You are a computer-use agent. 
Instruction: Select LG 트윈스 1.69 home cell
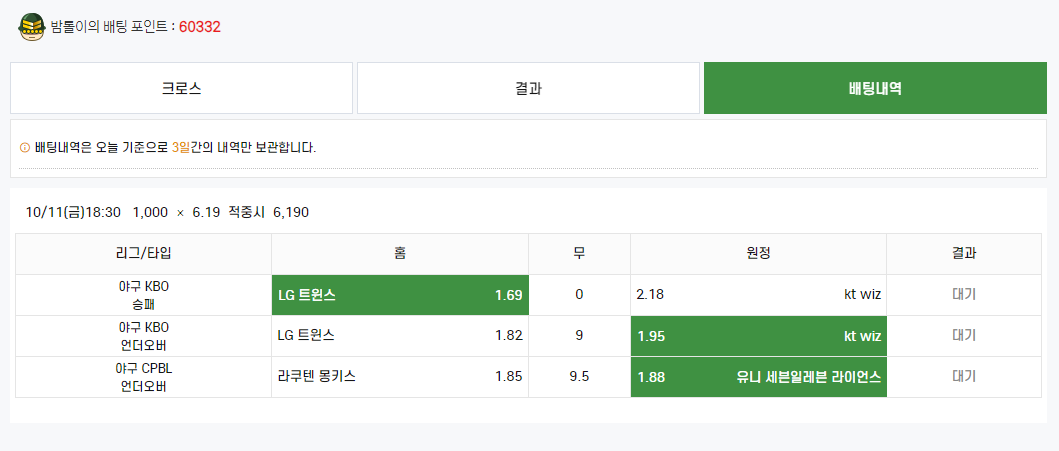click(401, 295)
